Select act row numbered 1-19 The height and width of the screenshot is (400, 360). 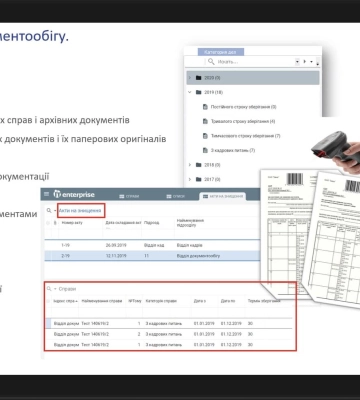(152, 245)
